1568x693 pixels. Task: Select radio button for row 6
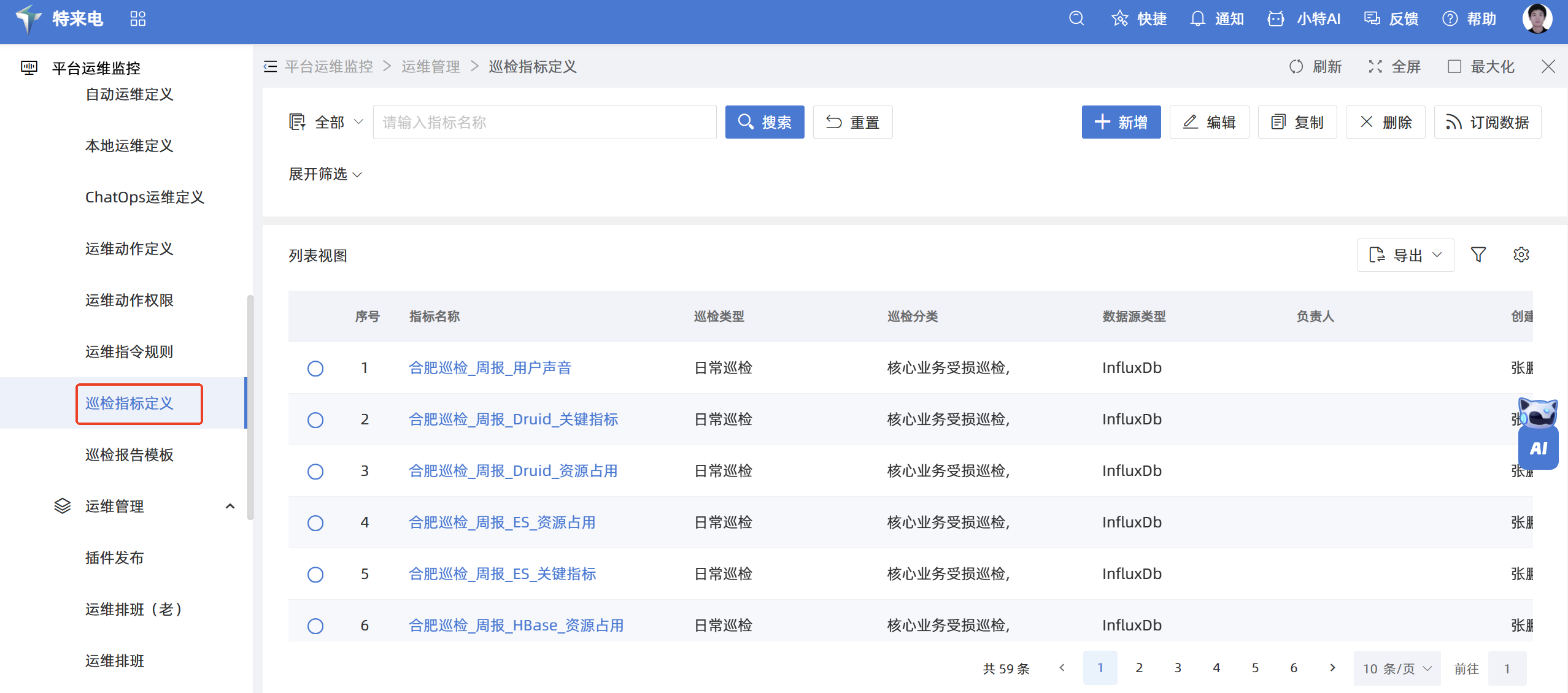click(x=315, y=626)
